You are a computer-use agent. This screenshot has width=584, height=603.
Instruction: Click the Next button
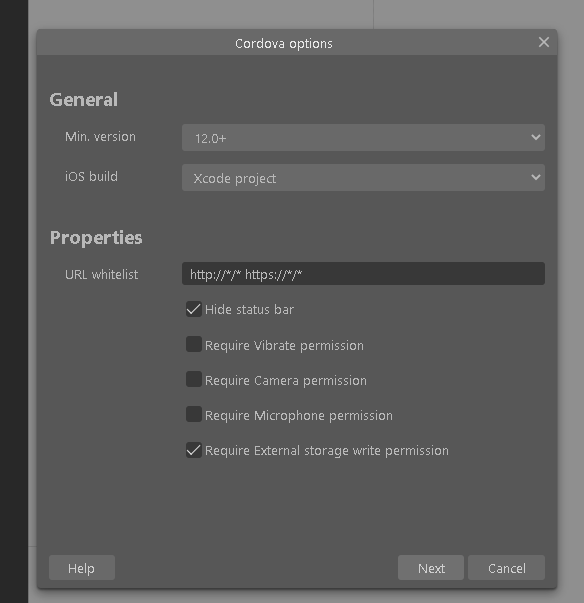coord(431,568)
